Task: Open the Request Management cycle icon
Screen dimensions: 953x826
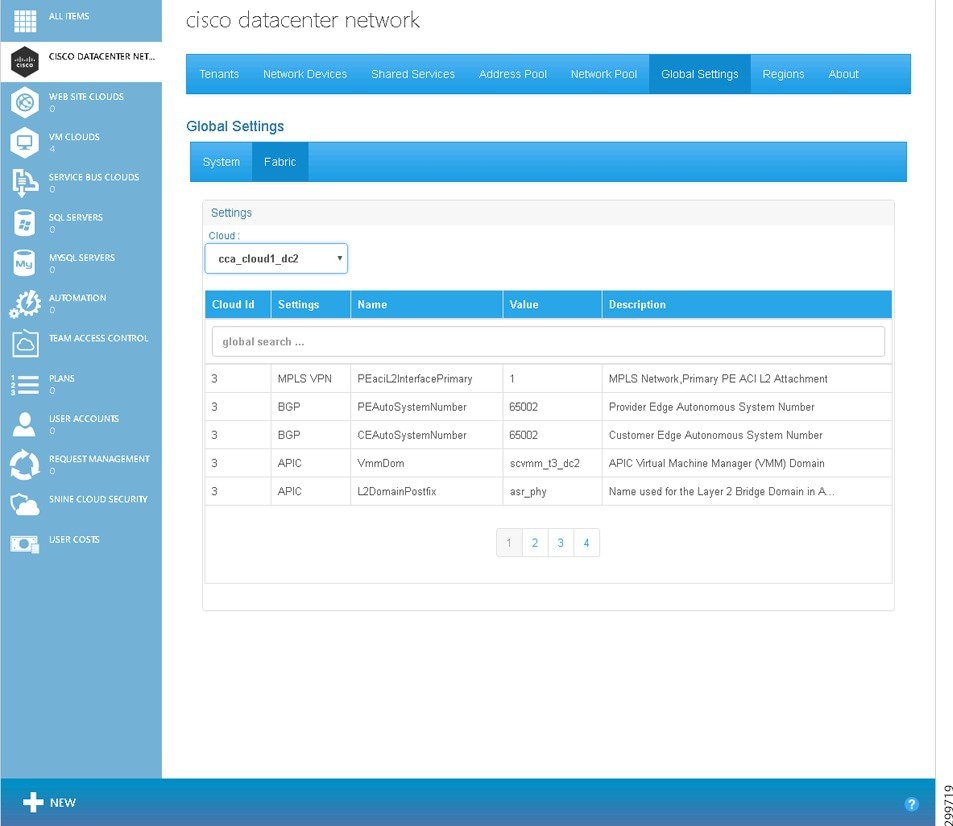Action: (x=25, y=464)
